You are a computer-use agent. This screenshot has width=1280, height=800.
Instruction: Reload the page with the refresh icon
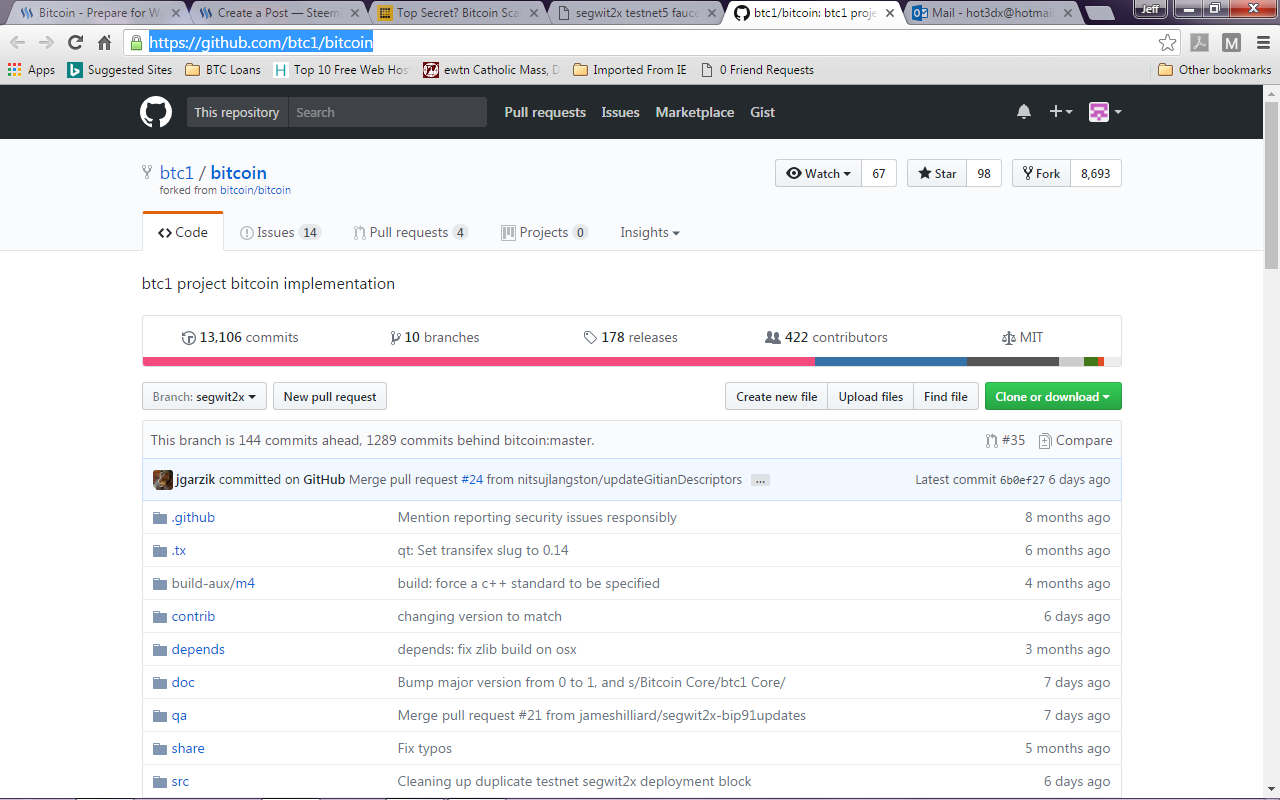click(x=75, y=42)
